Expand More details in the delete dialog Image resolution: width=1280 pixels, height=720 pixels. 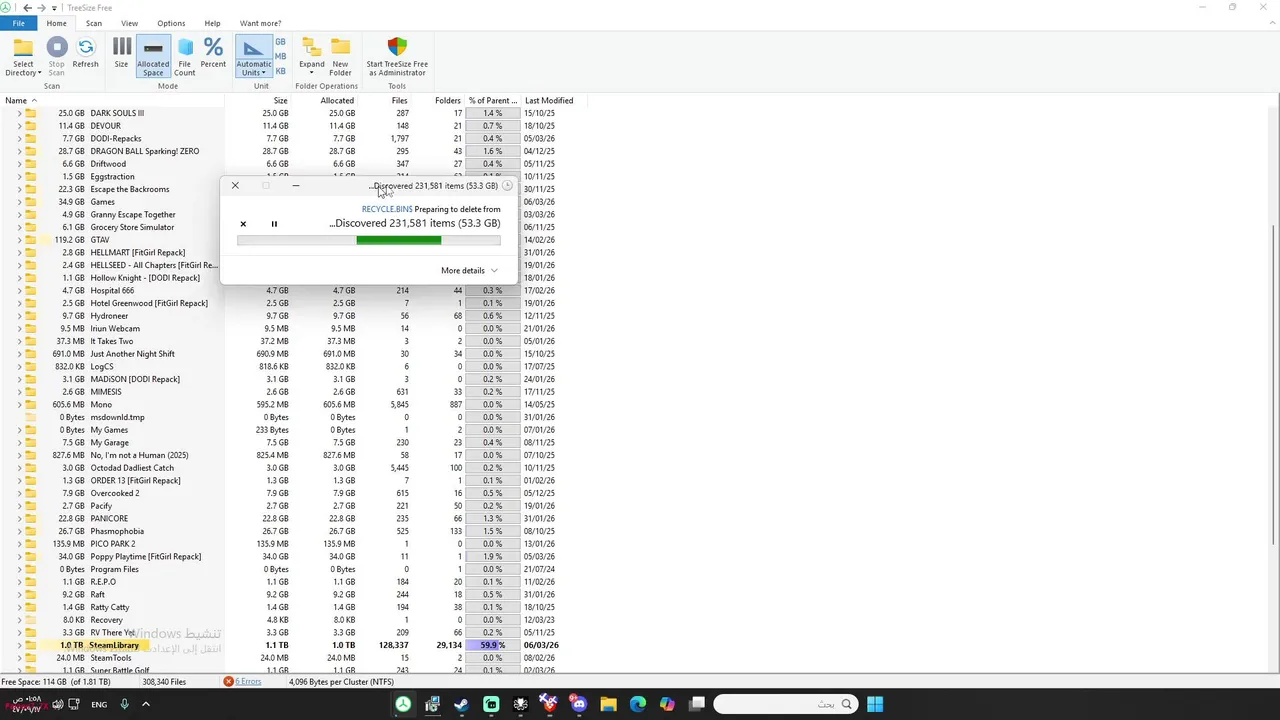[x=469, y=271]
